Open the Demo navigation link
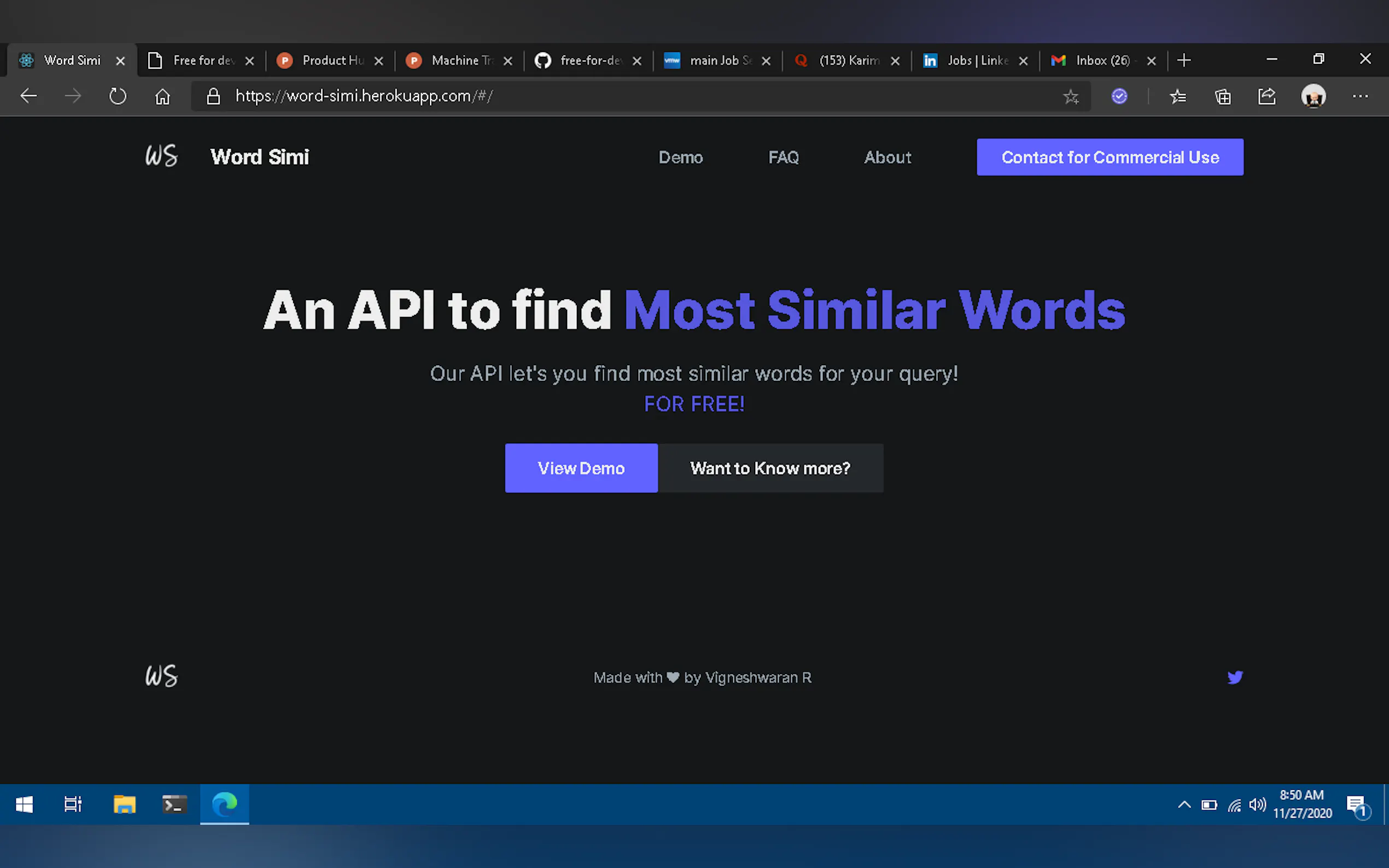The height and width of the screenshot is (868, 1389). click(x=680, y=157)
